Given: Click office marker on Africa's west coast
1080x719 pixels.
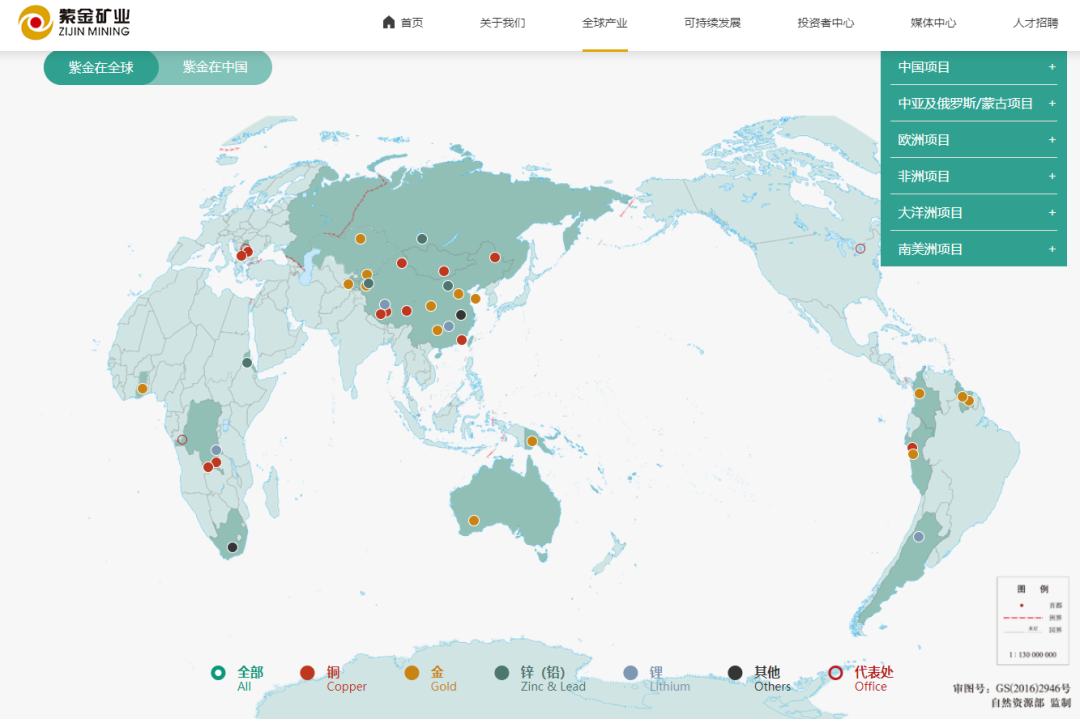Looking at the screenshot, I should click(182, 439).
